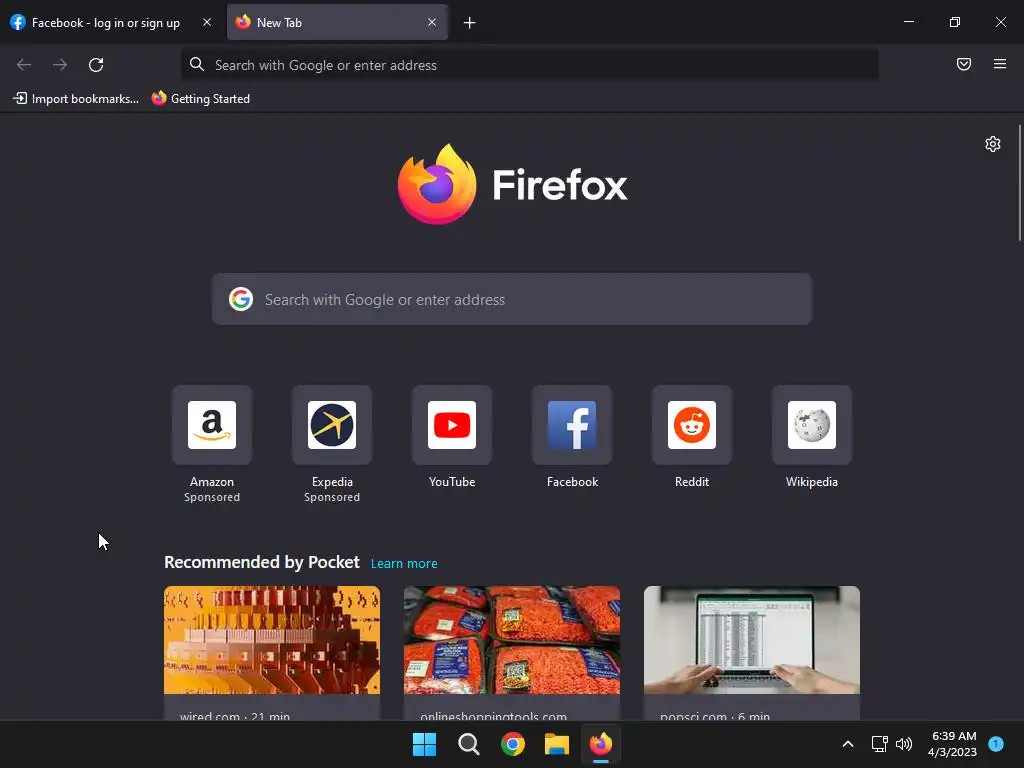This screenshot has height=768, width=1024.
Task: Focus the center Google search box
Action: tap(511, 299)
